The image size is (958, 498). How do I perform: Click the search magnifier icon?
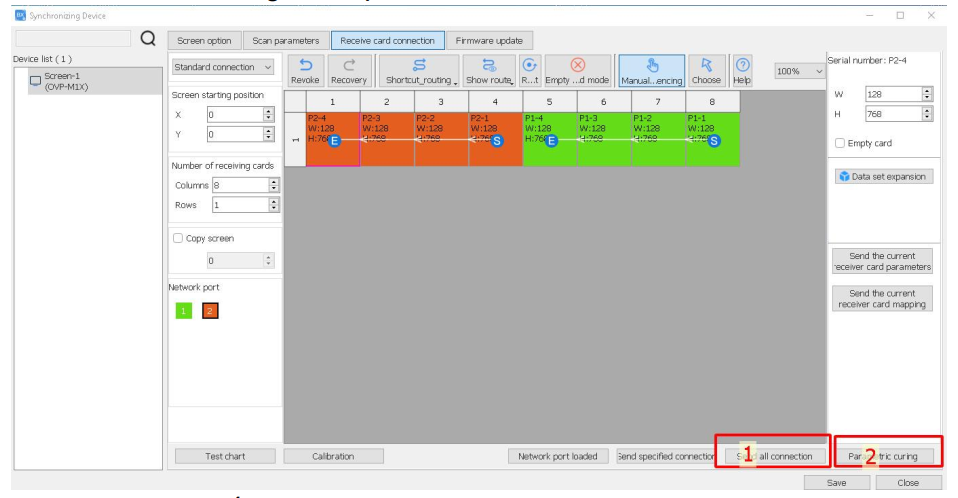point(148,39)
